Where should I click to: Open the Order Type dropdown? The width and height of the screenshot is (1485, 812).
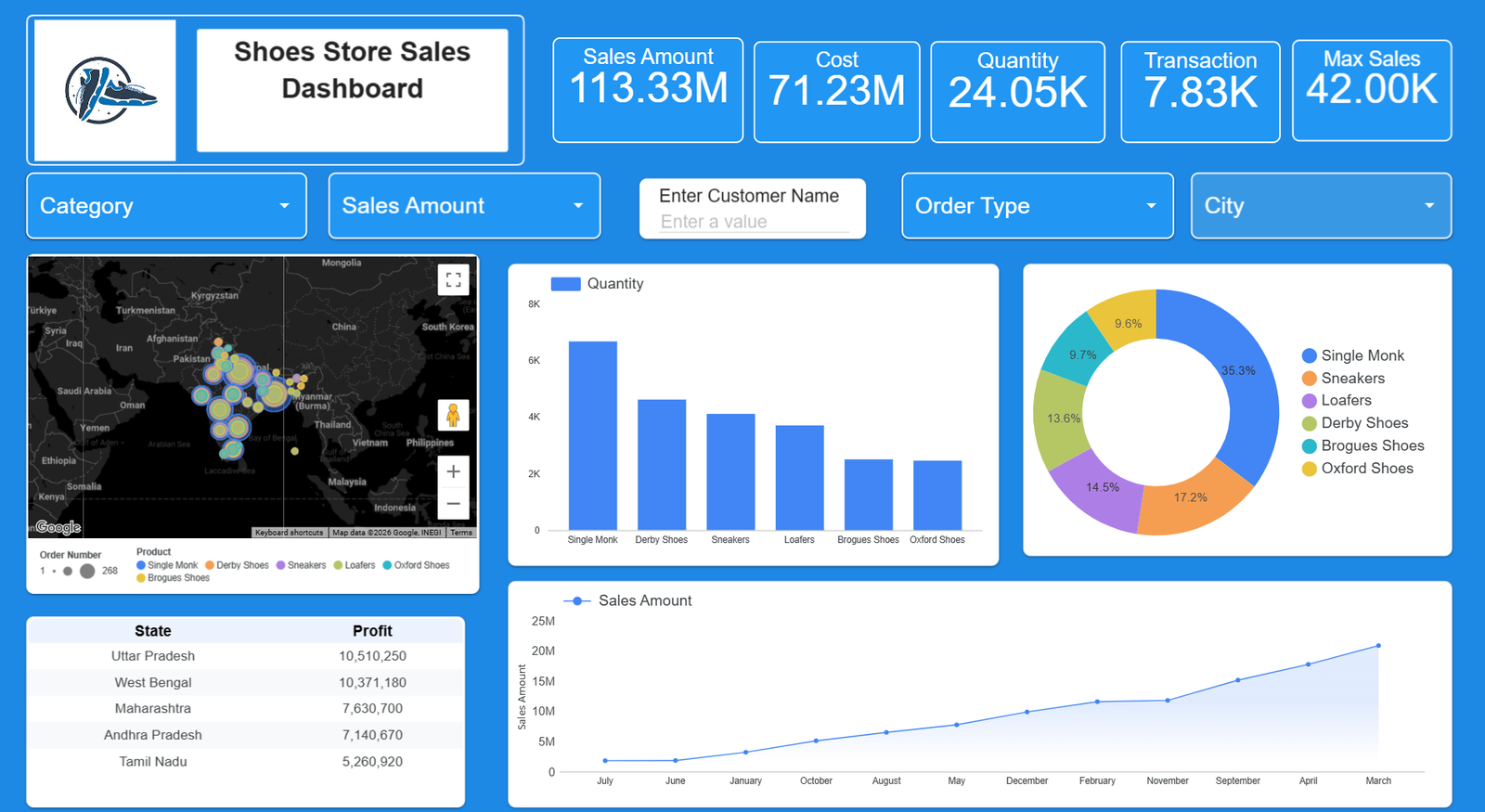(x=1038, y=206)
